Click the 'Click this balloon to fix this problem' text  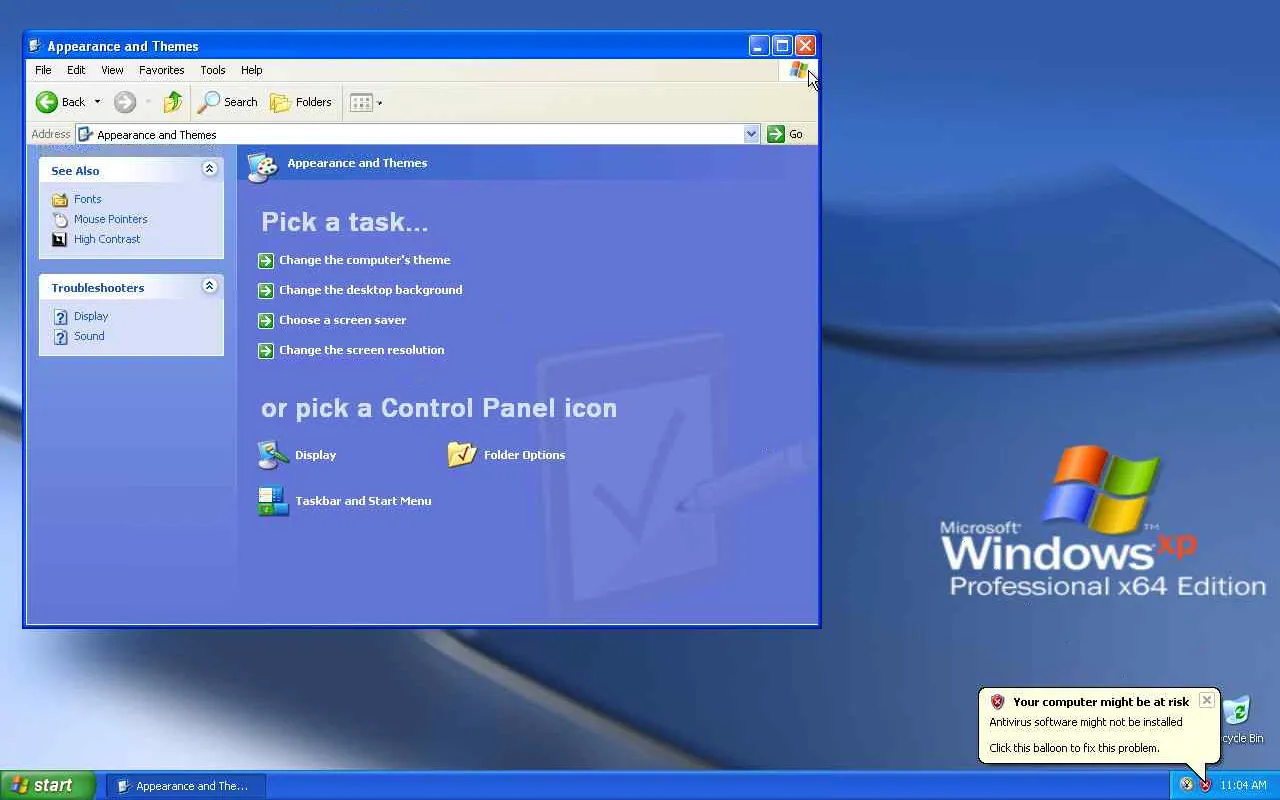coord(1075,748)
